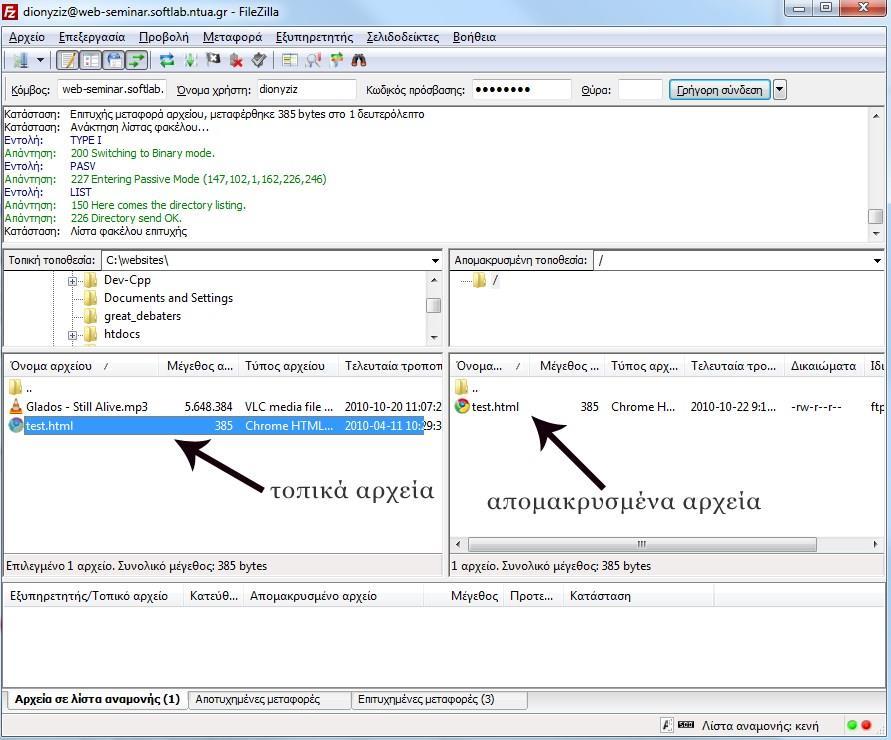891x740 pixels.
Task: Switch to Αποτυχημένες μεταφορές tab
Action: pos(269,700)
